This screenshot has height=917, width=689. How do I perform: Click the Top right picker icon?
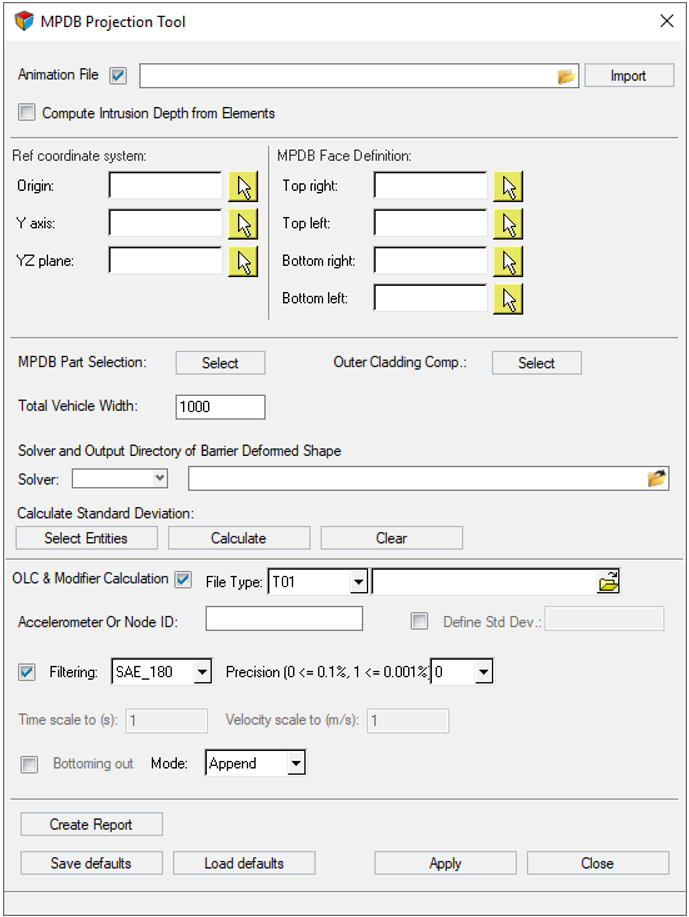(508, 186)
